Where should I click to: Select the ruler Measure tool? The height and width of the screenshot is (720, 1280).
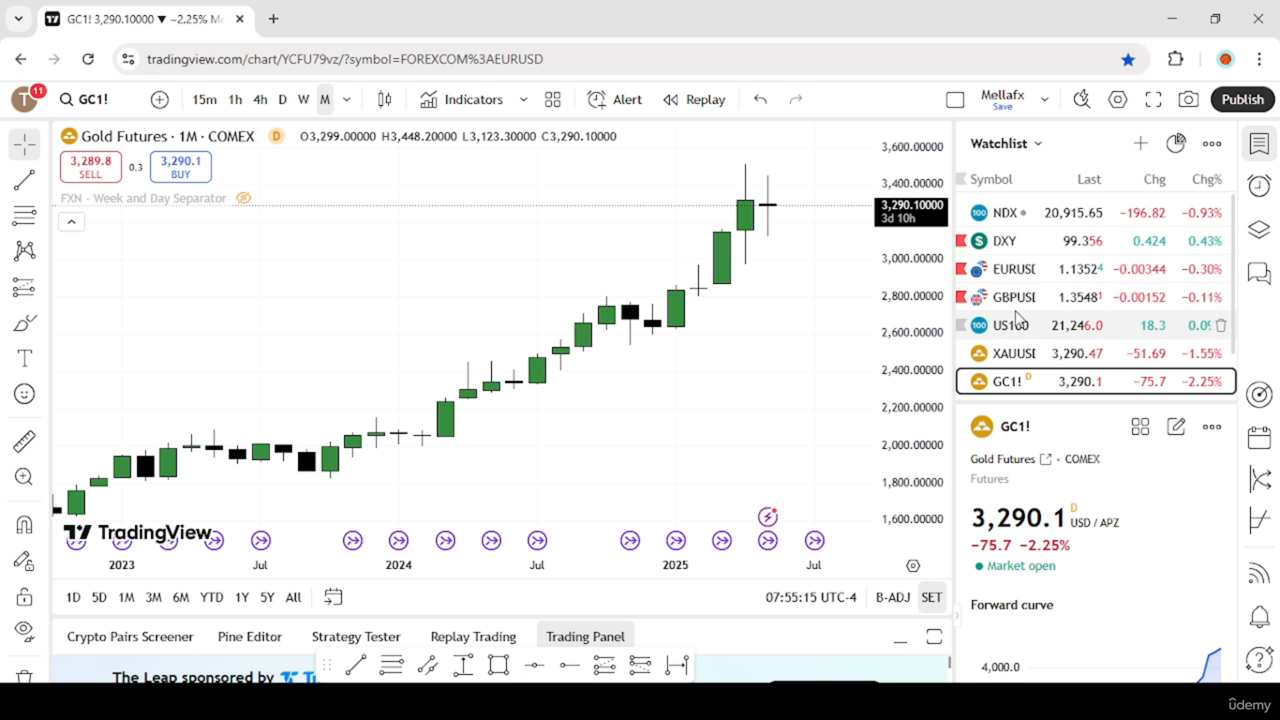click(x=25, y=441)
